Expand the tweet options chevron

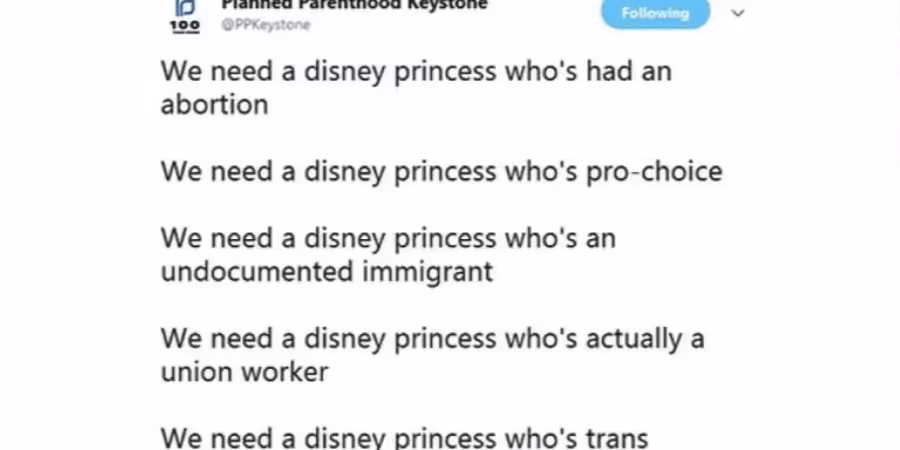tap(738, 13)
